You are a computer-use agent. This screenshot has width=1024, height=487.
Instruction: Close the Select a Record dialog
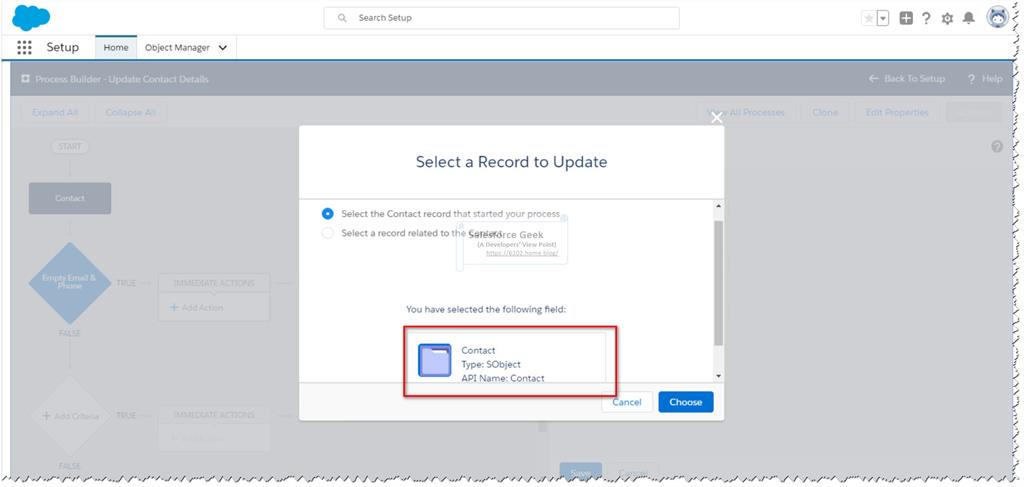716,118
